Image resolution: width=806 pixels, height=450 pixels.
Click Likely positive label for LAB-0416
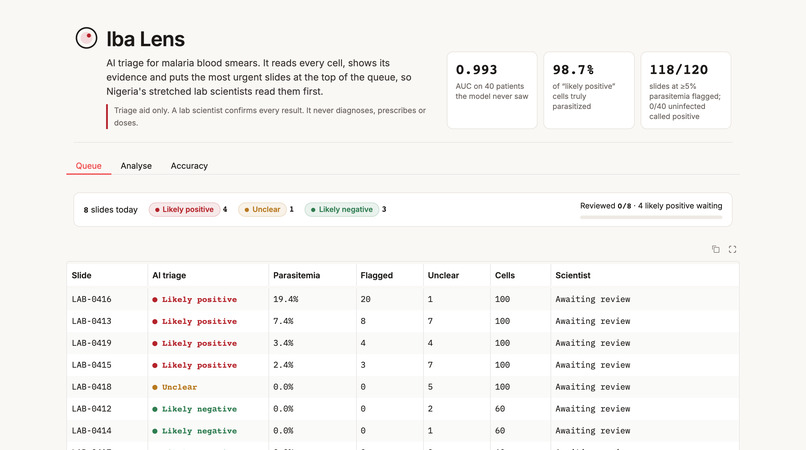coord(194,299)
